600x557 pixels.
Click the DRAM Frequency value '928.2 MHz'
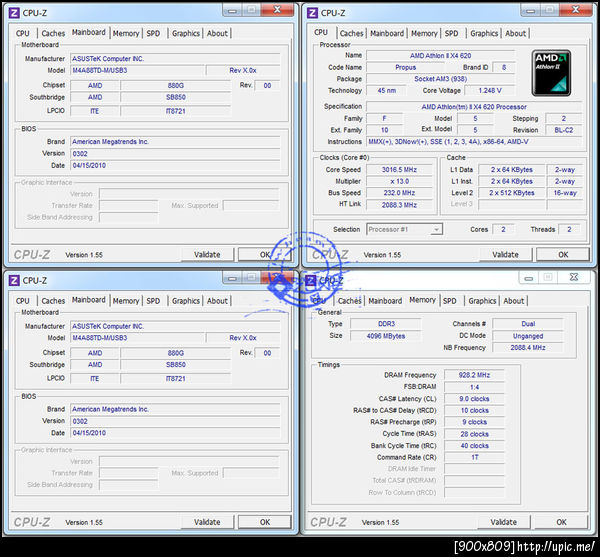point(474,375)
